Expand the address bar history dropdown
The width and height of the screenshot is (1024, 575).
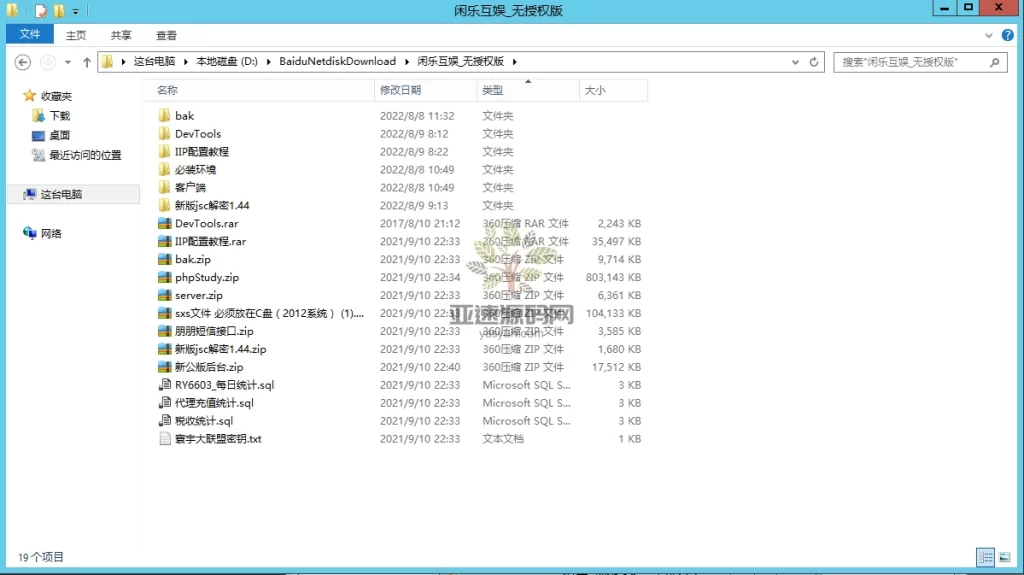tap(795, 62)
